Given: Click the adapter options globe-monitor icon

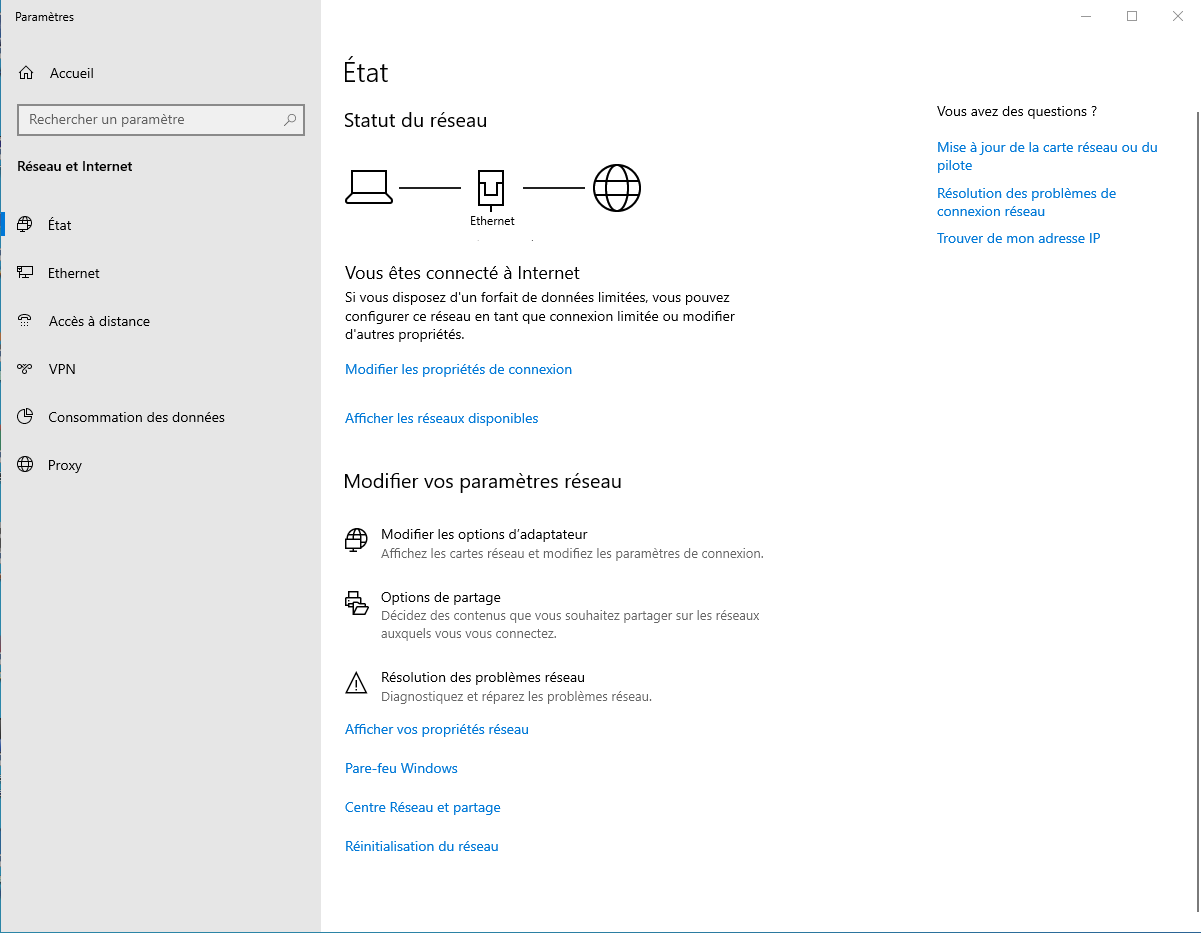Looking at the screenshot, I should point(356,540).
